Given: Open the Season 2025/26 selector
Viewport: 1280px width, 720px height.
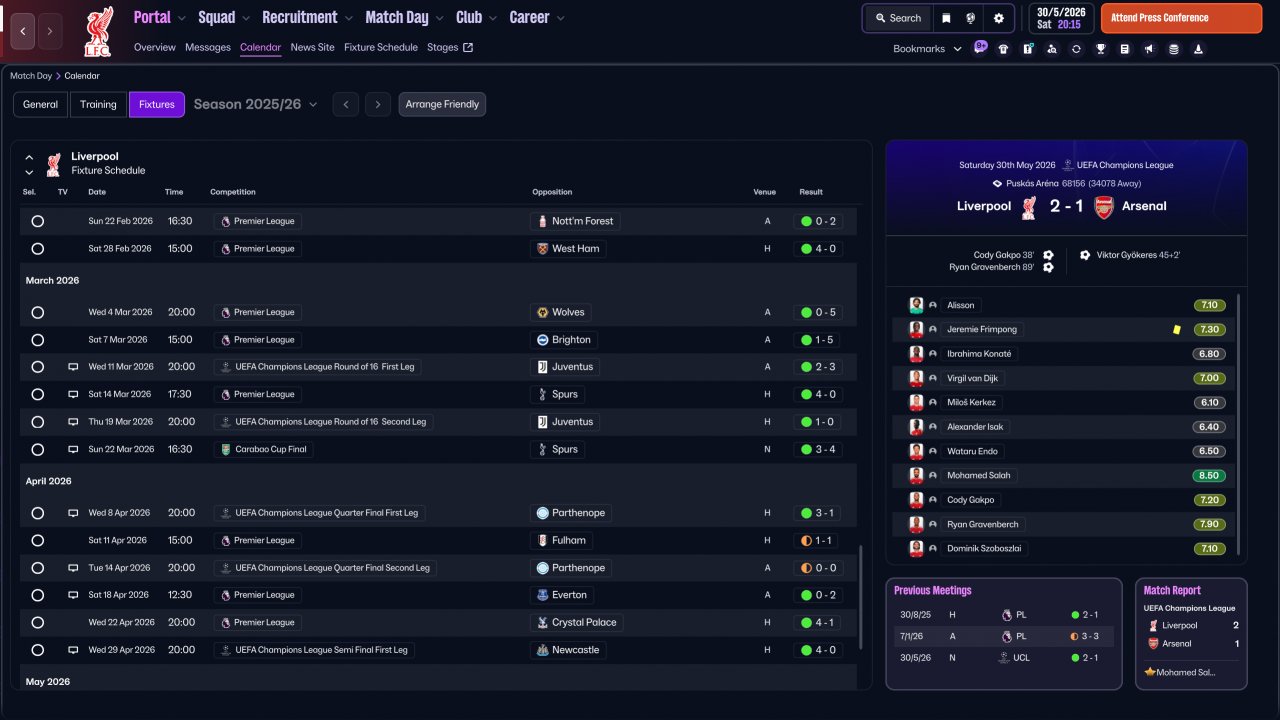Looking at the screenshot, I should (x=256, y=104).
